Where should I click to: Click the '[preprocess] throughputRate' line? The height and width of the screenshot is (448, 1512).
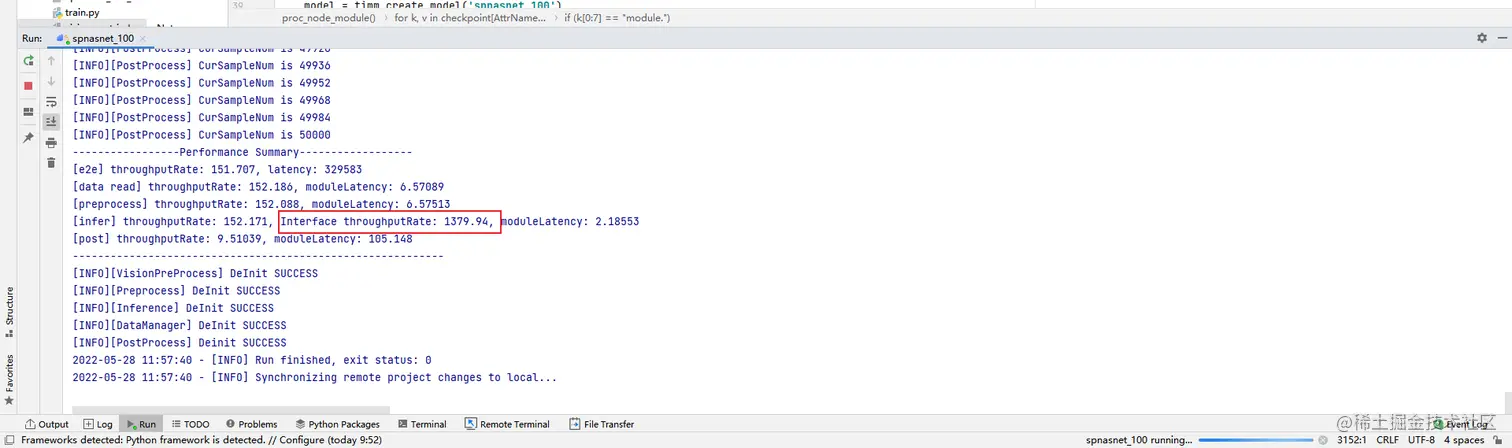tap(261, 204)
